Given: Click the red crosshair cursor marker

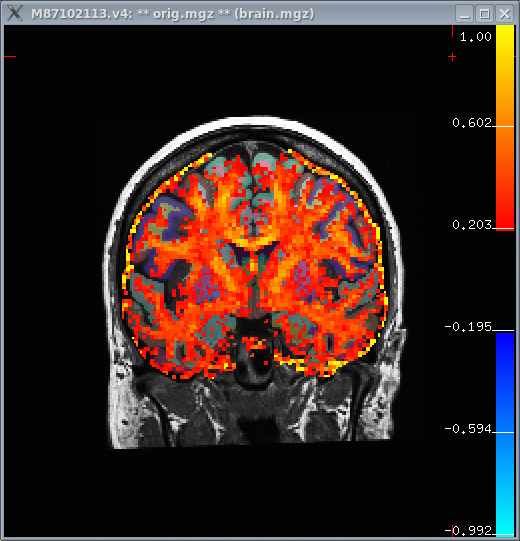Looking at the screenshot, I should (x=452, y=57).
